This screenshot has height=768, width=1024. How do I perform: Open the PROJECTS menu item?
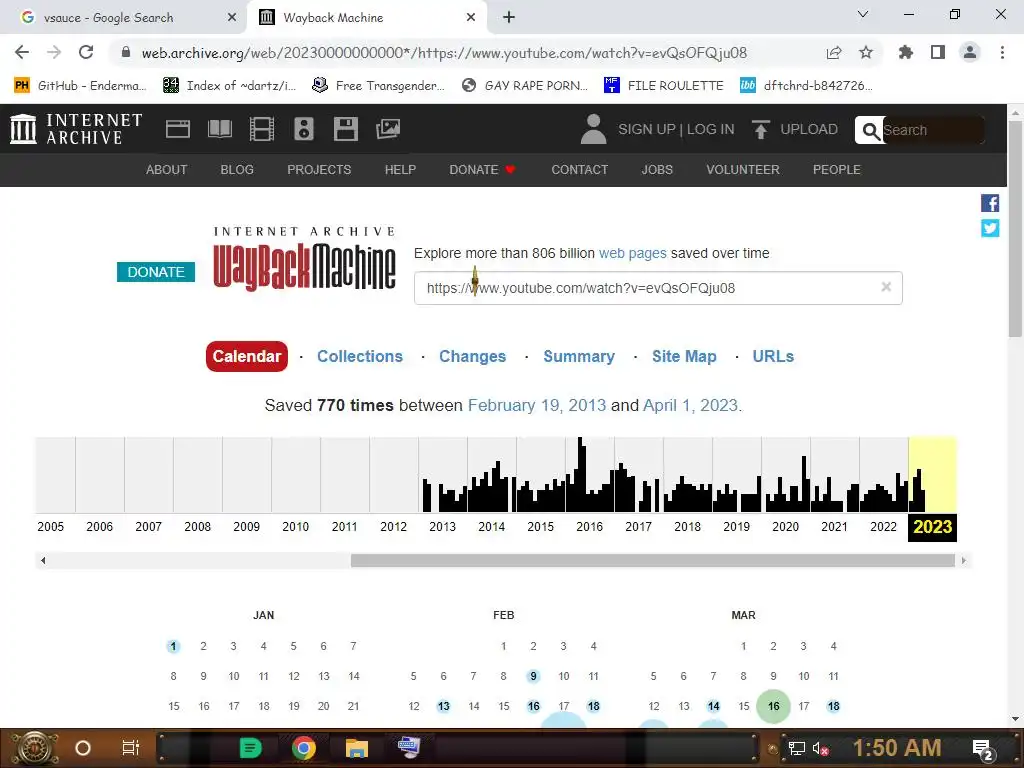319,170
